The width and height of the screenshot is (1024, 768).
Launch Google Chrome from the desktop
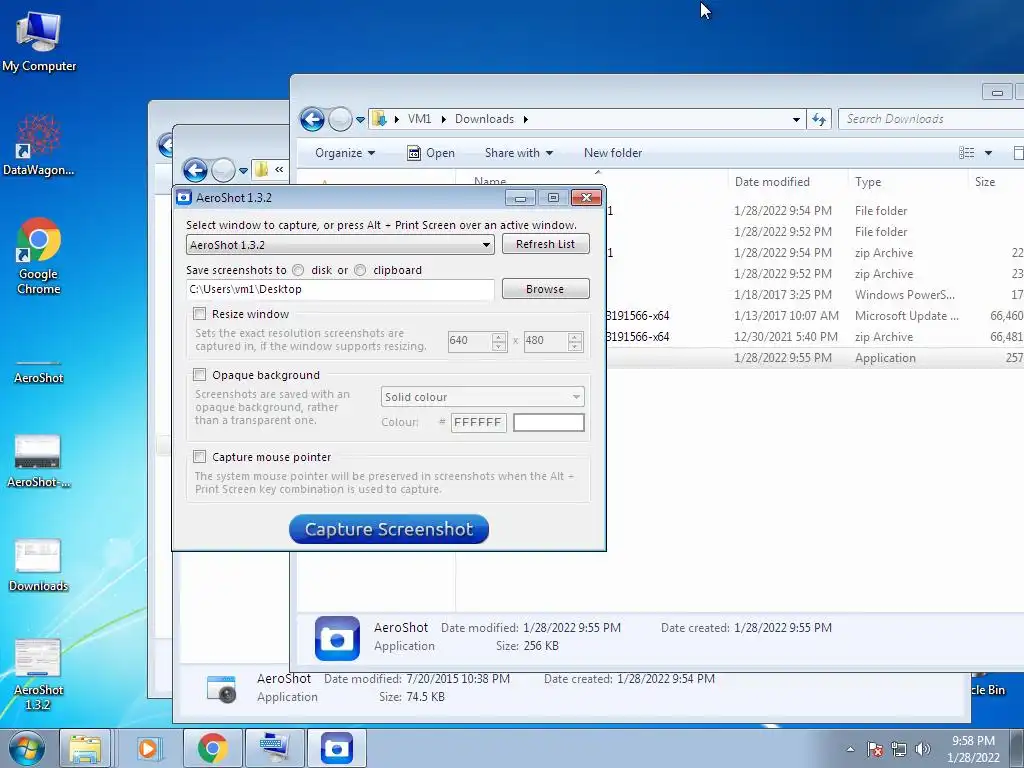point(39,256)
